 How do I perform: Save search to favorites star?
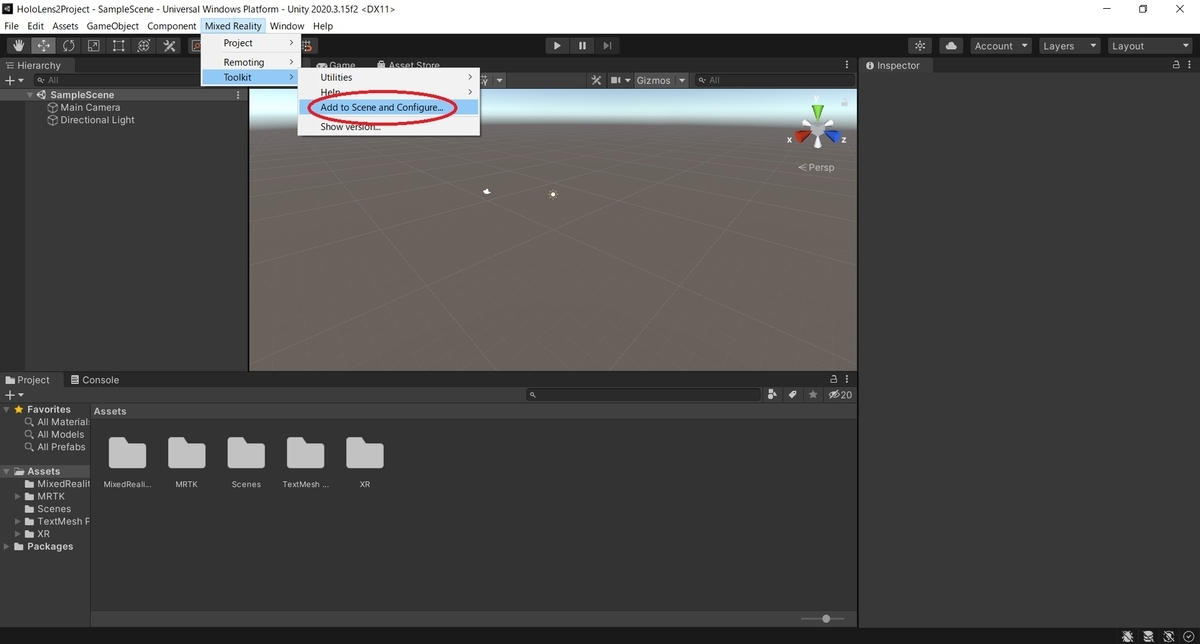coord(812,395)
